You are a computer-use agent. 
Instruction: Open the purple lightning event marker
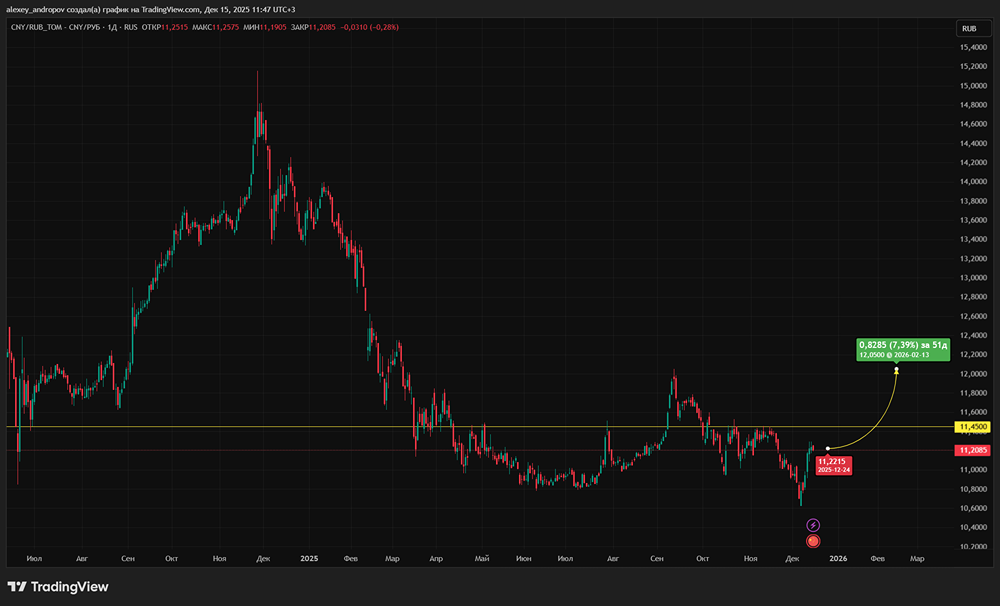[x=813, y=525]
